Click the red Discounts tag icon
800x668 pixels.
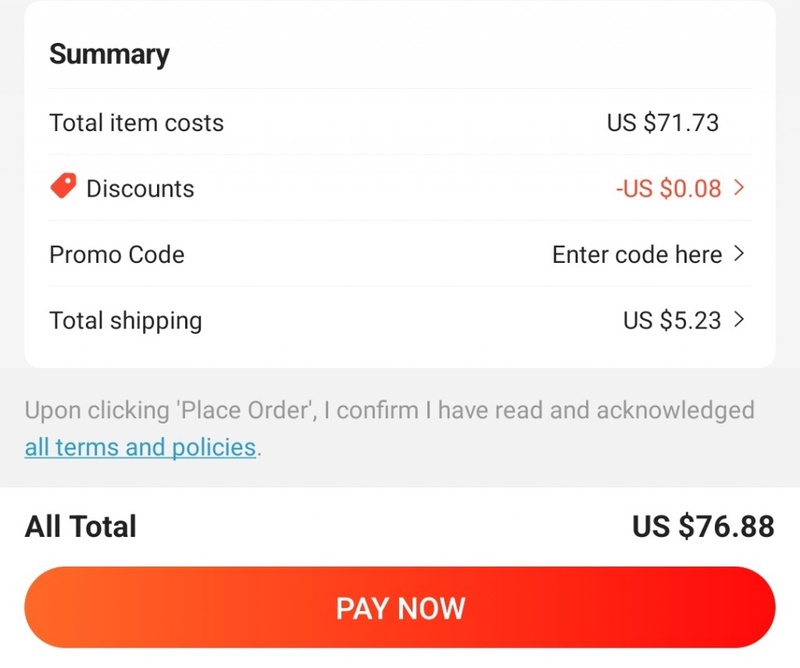point(63,187)
